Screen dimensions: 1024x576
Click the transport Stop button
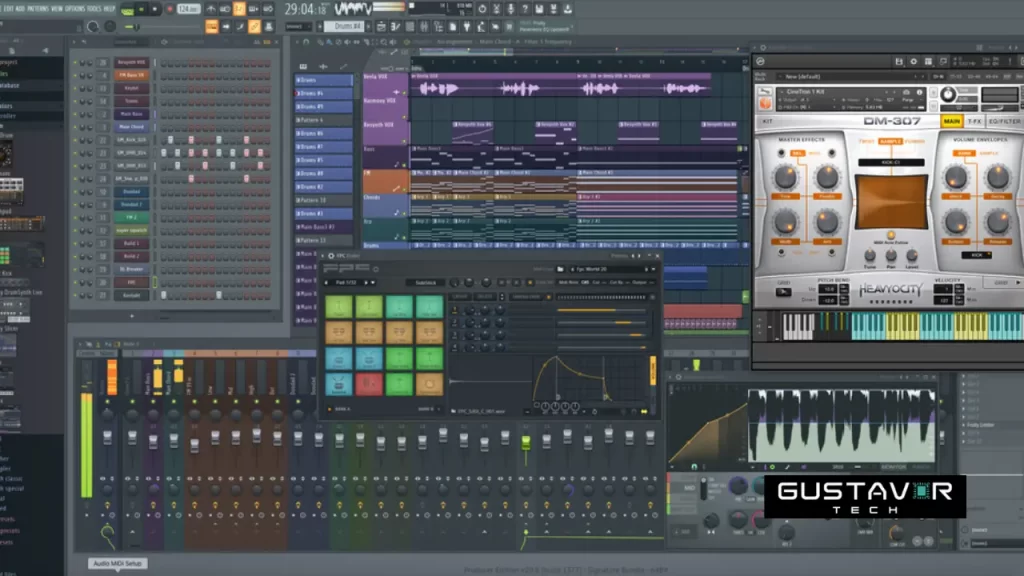155,9
